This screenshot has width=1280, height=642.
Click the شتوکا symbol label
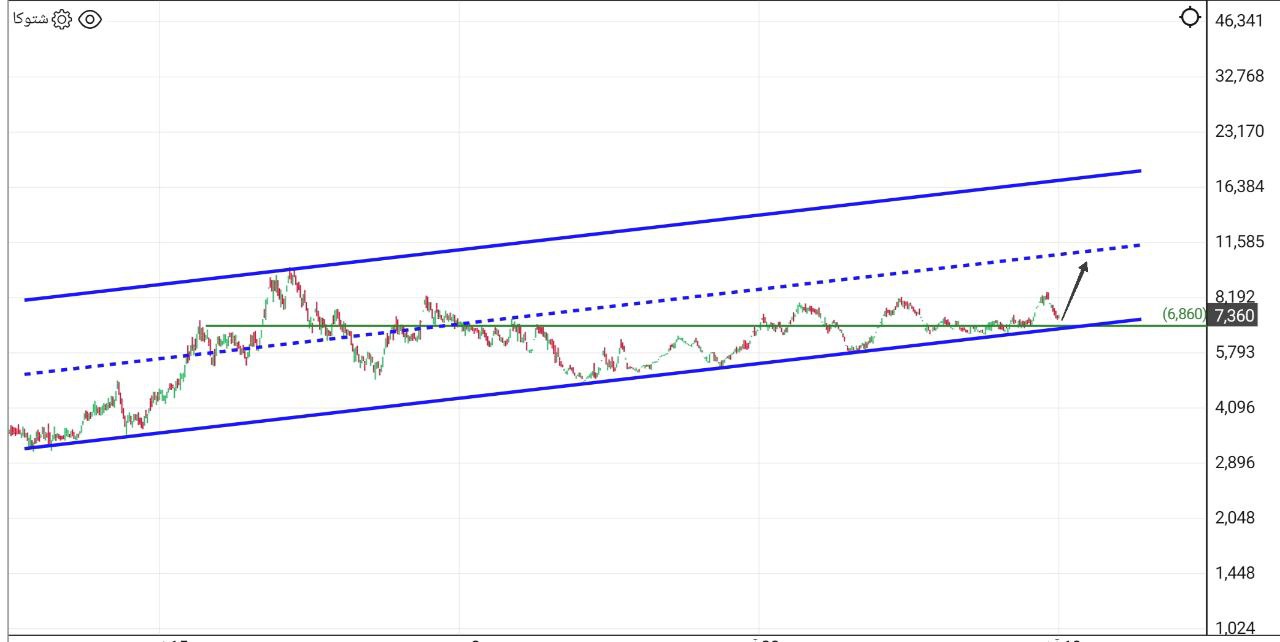coord(28,18)
